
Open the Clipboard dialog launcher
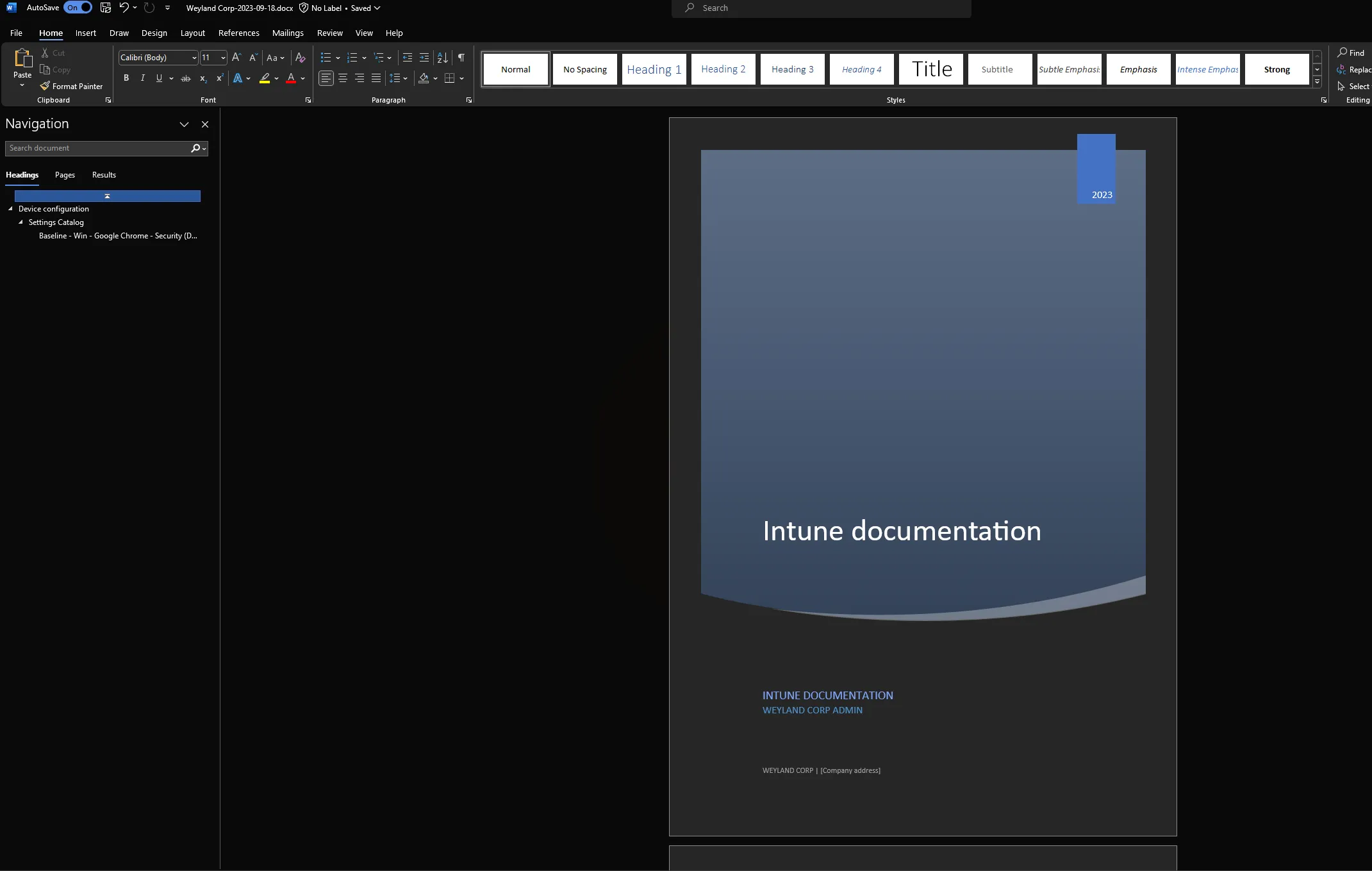[x=108, y=100]
